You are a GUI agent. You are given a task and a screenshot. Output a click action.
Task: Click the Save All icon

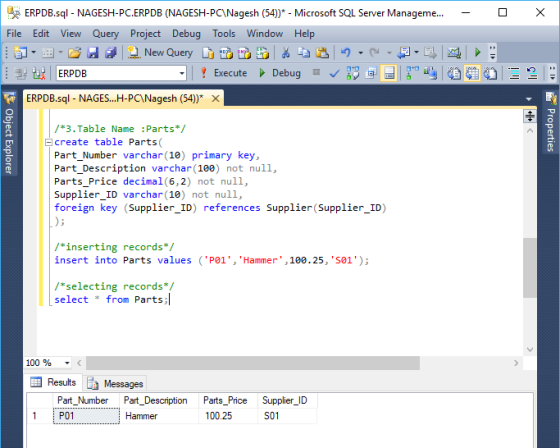coord(111,53)
